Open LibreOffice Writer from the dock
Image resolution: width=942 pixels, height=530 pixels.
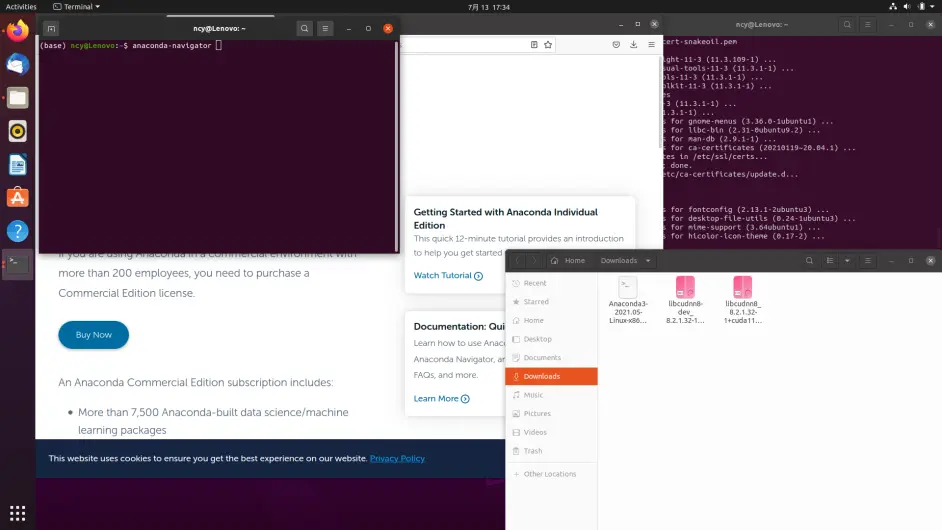click(x=17, y=165)
